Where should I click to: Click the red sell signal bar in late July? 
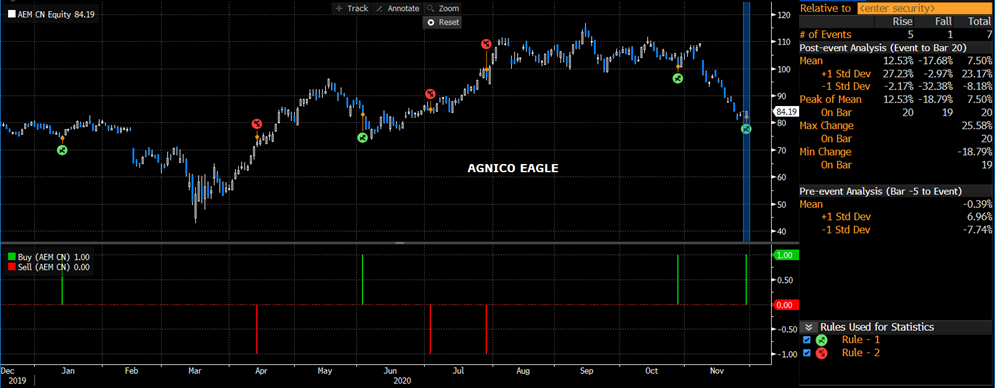pos(485,329)
